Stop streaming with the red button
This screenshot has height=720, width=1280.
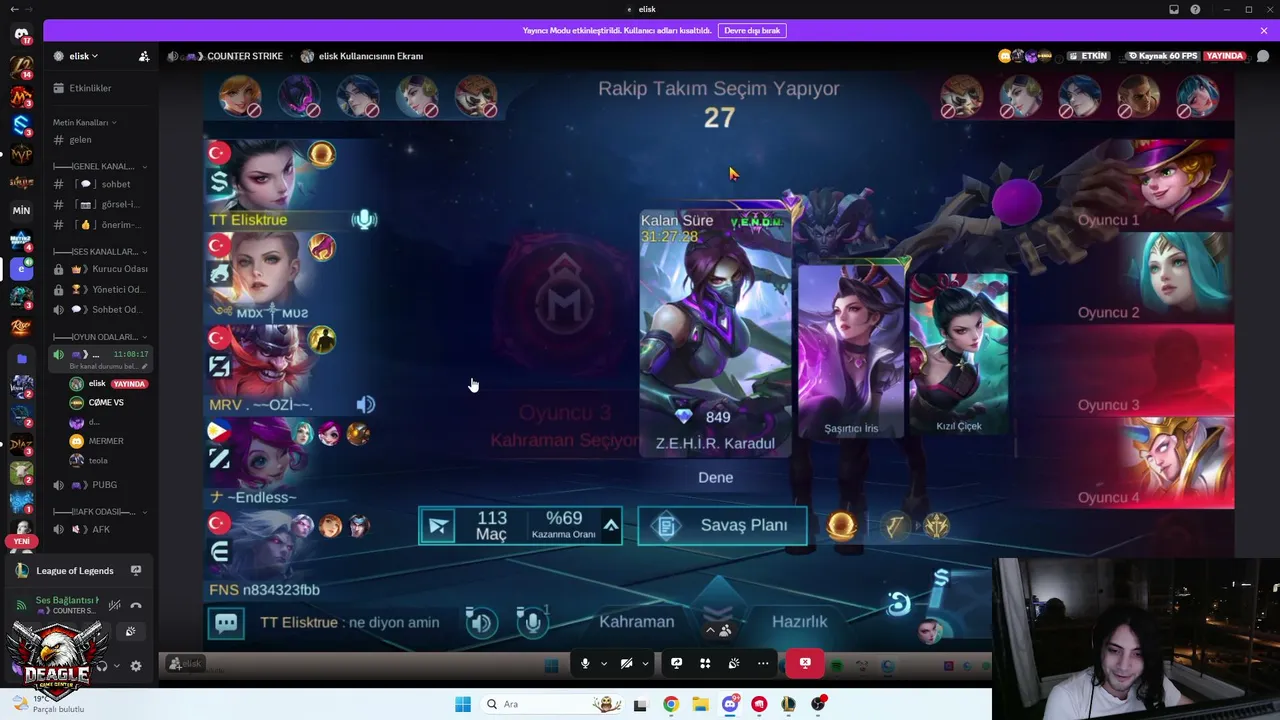tap(805, 662)
